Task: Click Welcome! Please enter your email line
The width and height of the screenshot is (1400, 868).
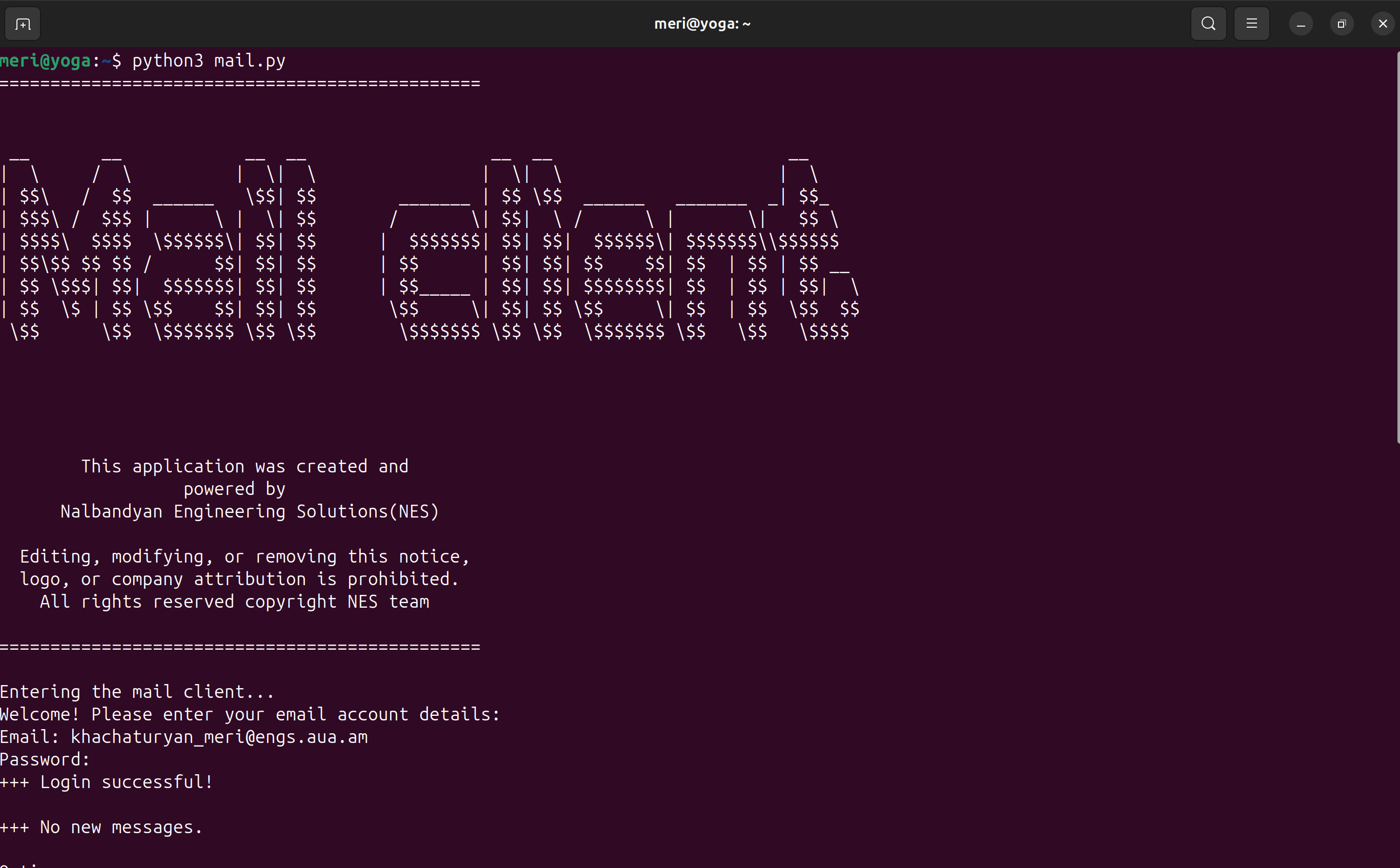Action: (250, 714)
